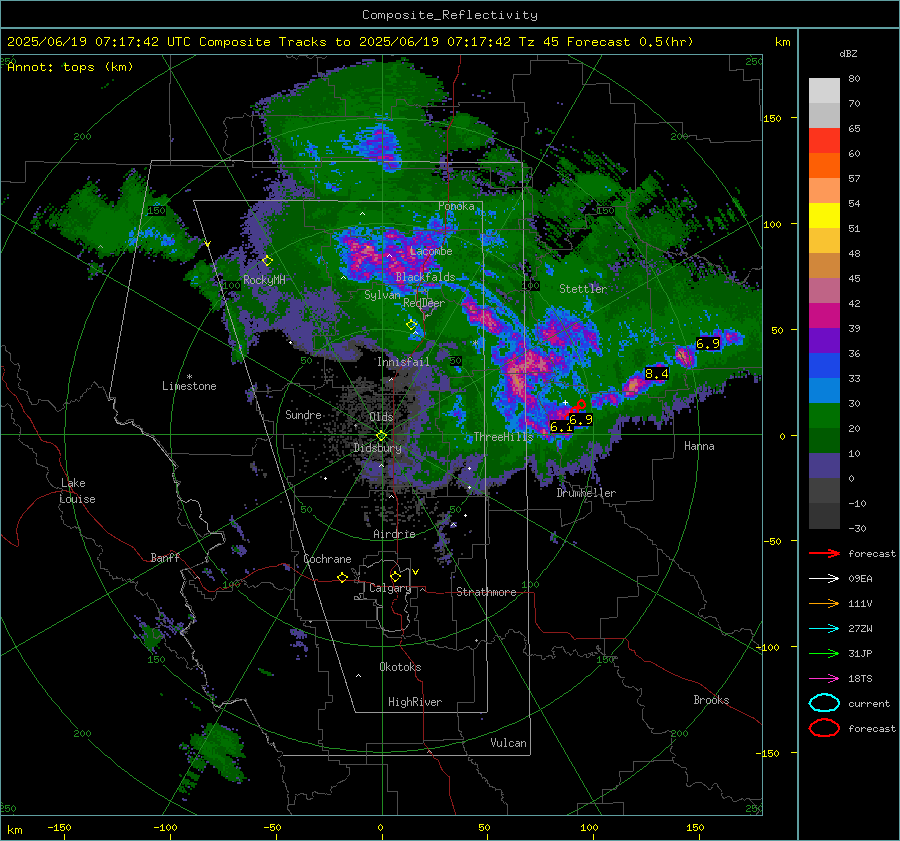Click the 6.9 annotation east of 8.4

pyautogui.click(x=707, y=344)
